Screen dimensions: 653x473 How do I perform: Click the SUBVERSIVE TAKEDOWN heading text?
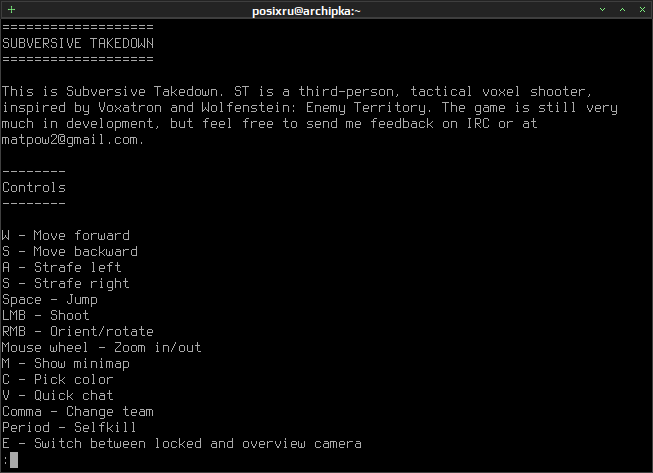coord(78,43)
